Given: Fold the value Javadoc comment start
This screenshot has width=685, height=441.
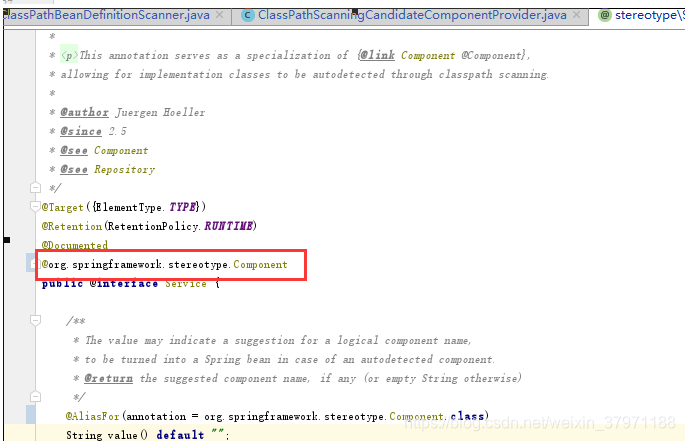Looking at the screenshot, I should pyautogui.click(x=35, y=320).
